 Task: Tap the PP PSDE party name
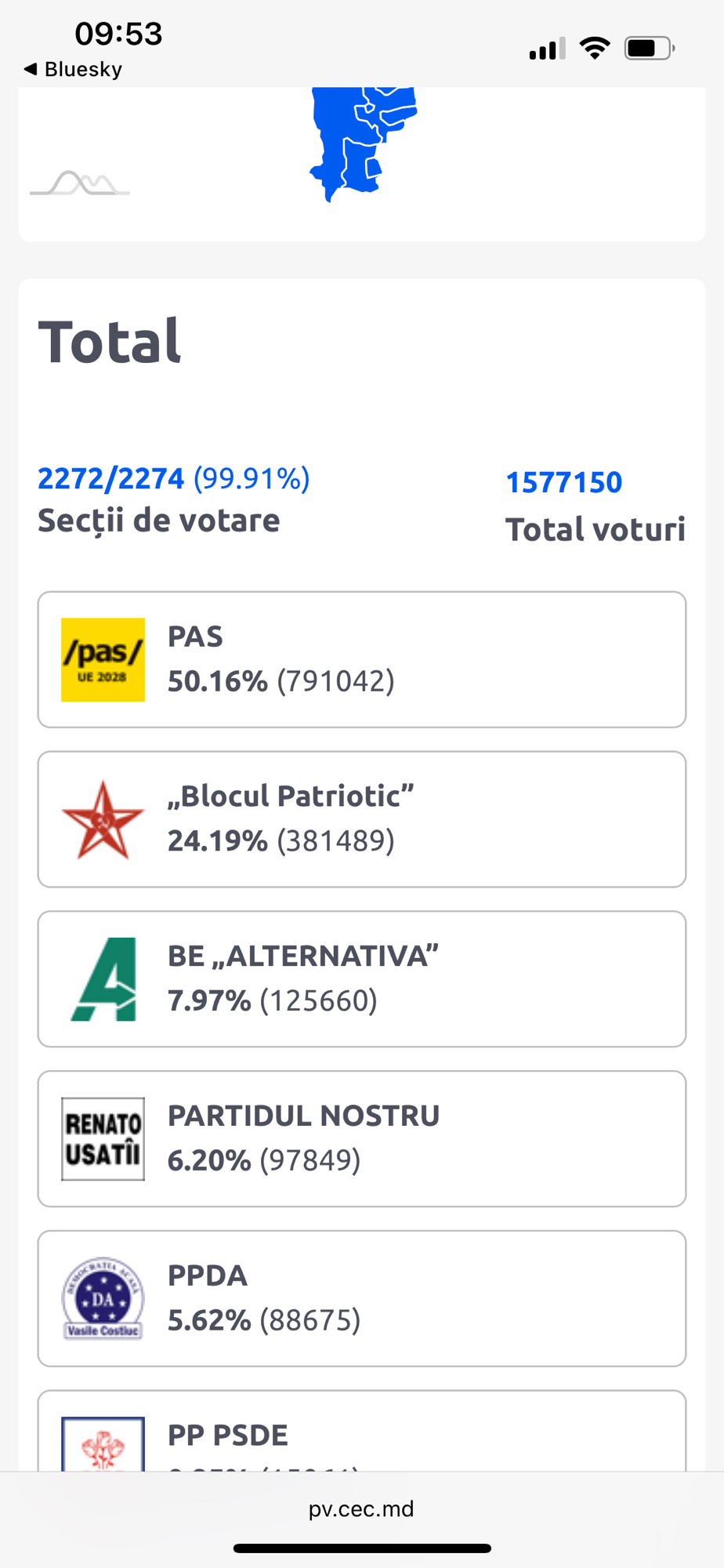[x=227, y=1436]
